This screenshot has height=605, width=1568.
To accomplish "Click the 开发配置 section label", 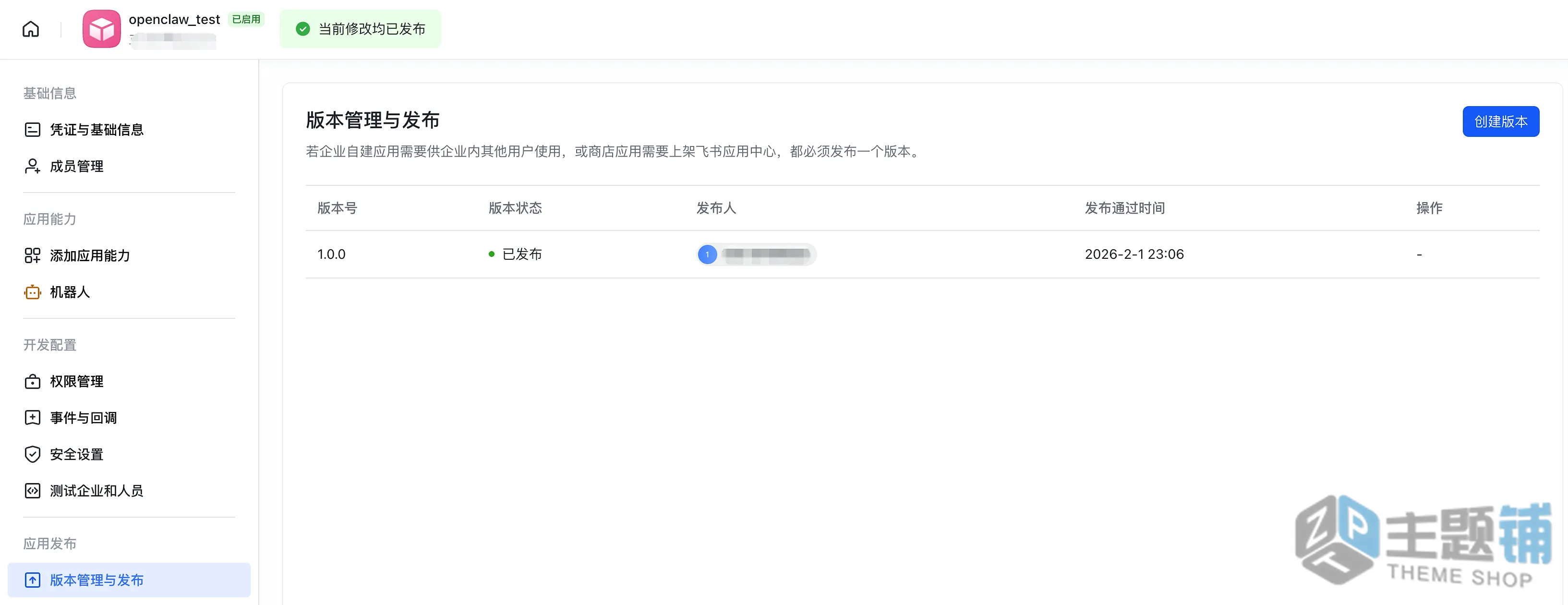I will click(50, 345).
